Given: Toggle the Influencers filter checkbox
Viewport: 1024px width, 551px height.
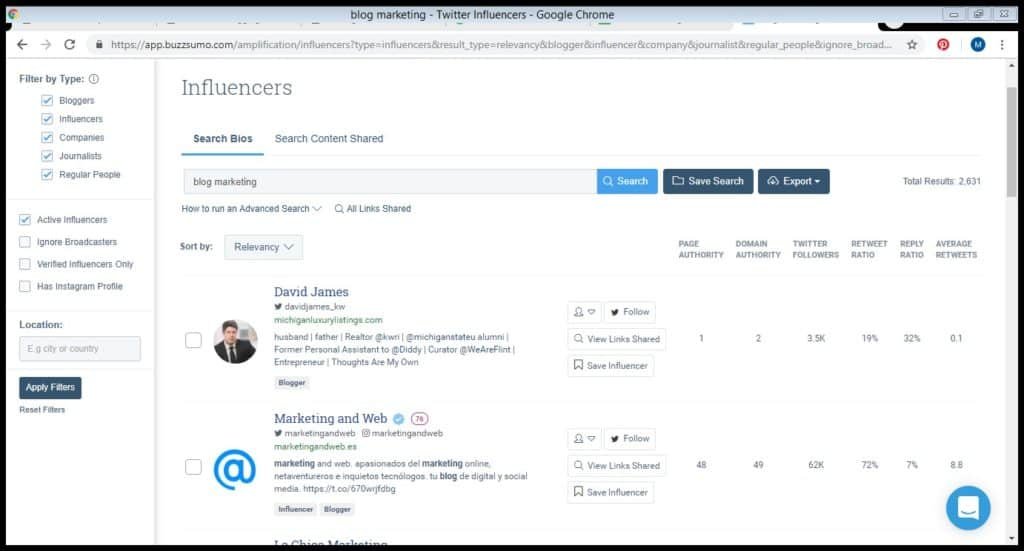Looking at the screenshot, I should tap(47, 119).
